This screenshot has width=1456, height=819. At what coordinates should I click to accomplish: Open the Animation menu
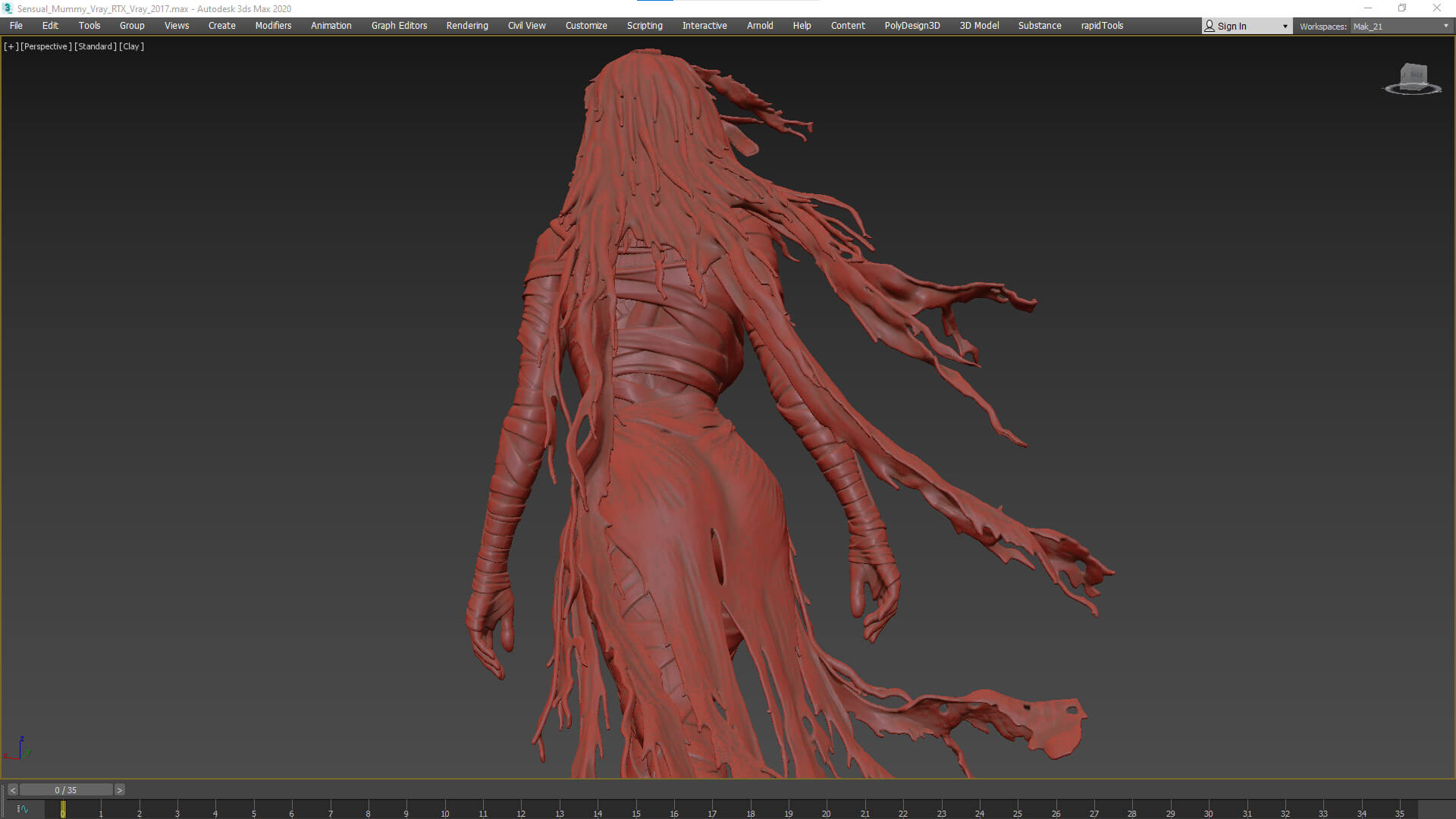331,26
